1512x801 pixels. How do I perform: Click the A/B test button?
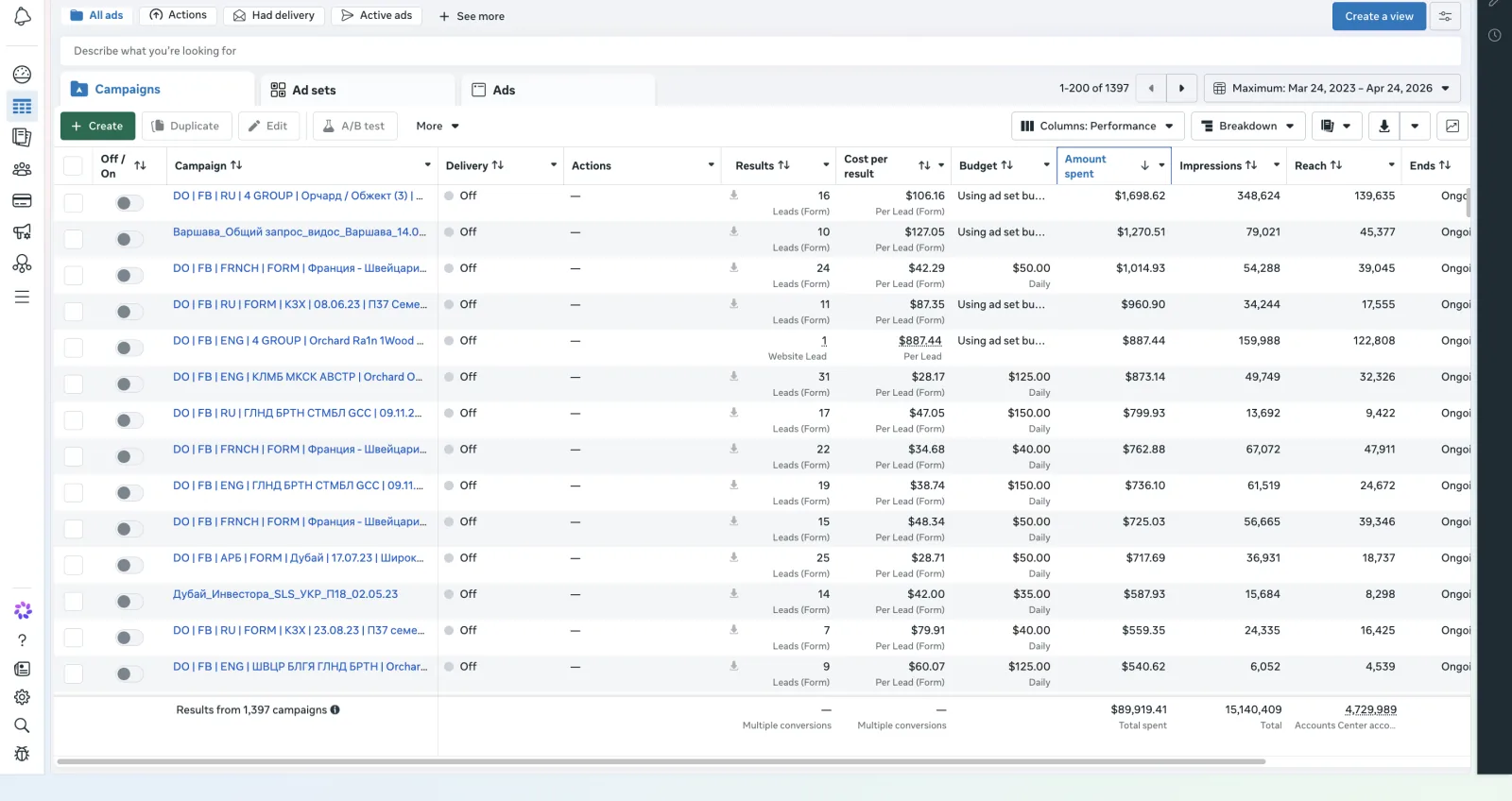coord(354,126)
